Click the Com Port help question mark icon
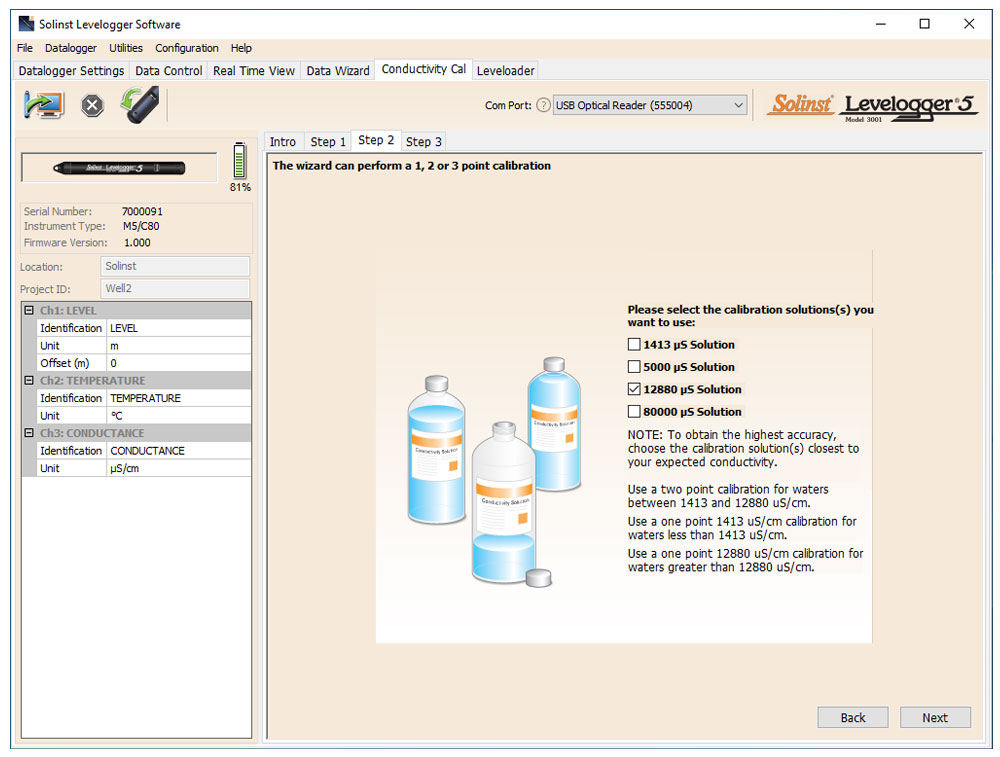The height and width of the screenshot is (757, 1000). pos(543,105)
